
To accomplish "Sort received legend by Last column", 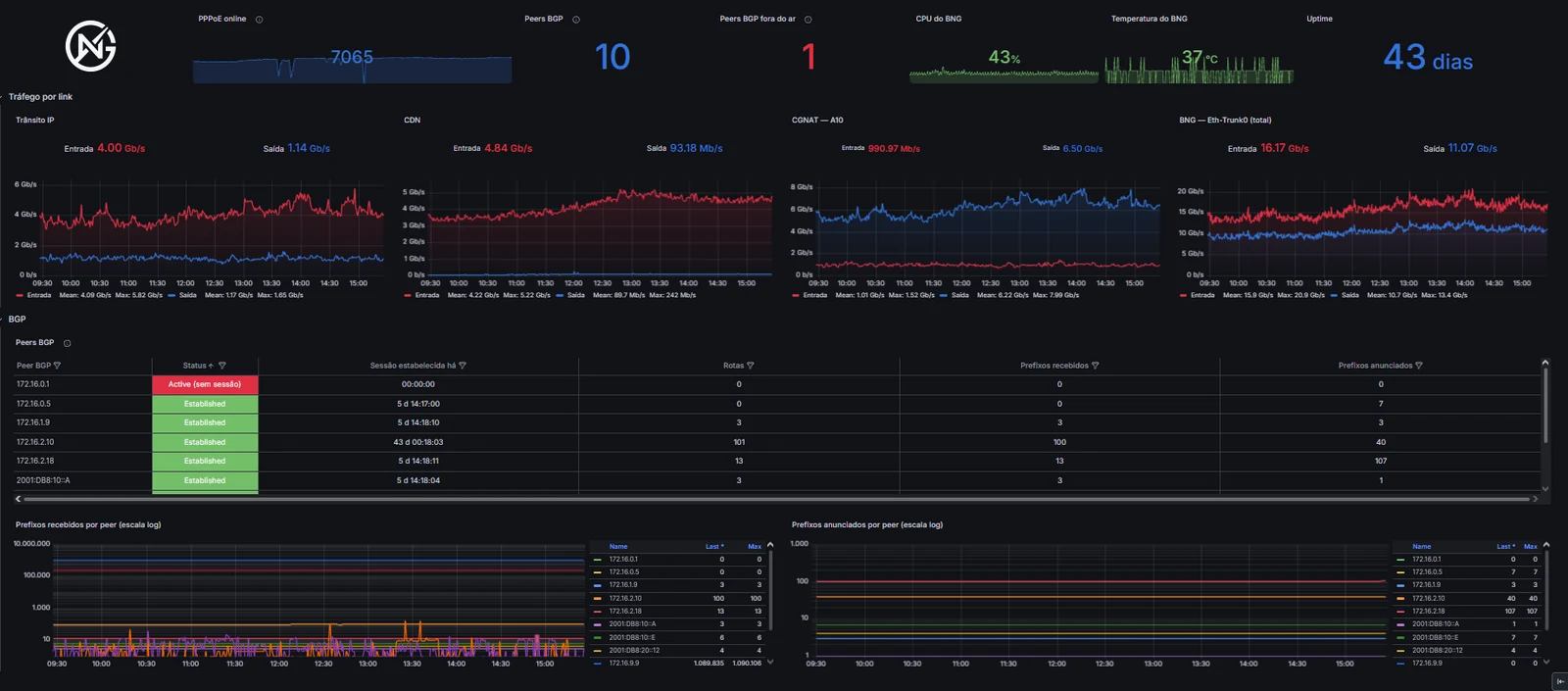I will pyautogui.click(x=714, y=547).
